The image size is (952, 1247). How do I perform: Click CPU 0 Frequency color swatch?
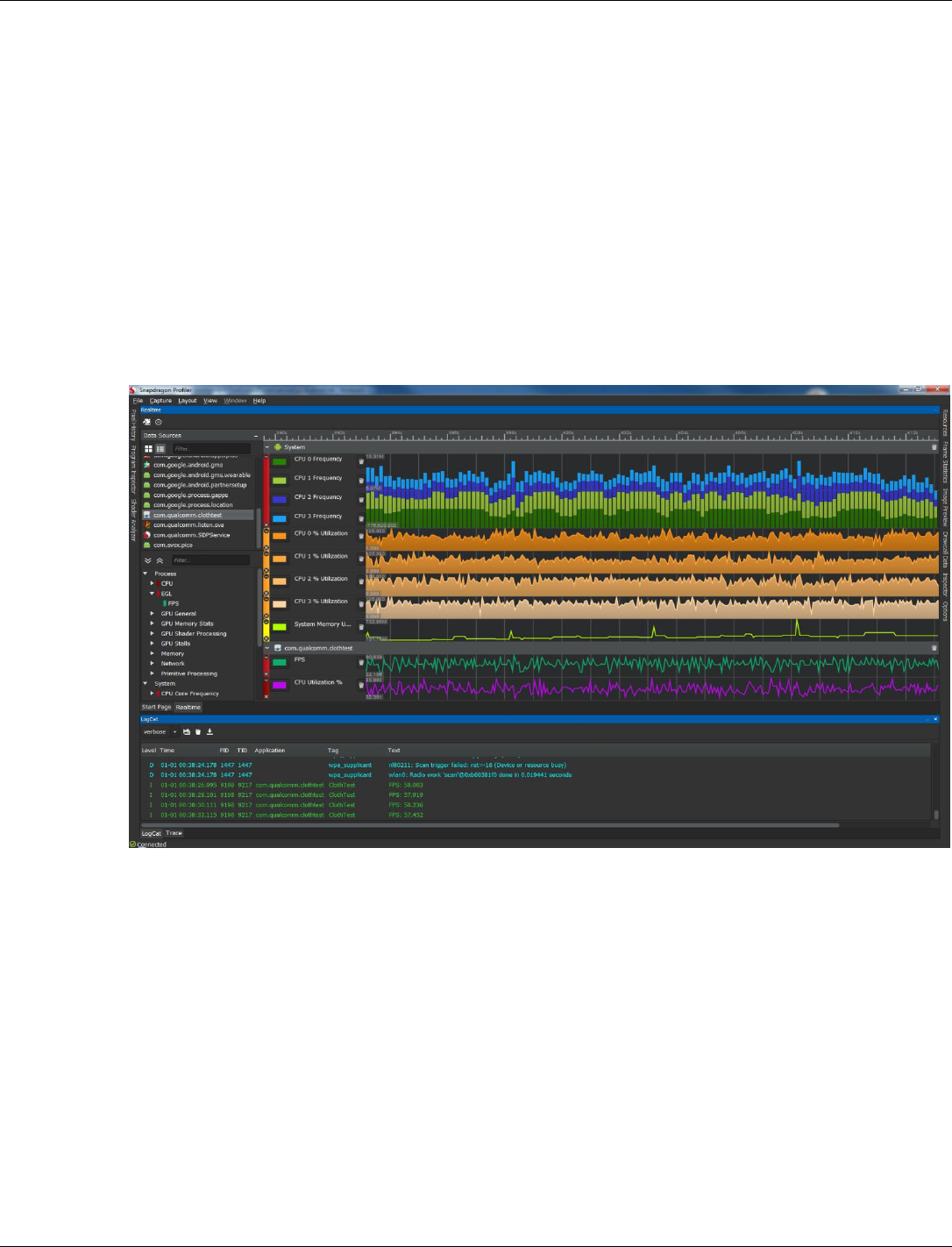pos(280,461)
